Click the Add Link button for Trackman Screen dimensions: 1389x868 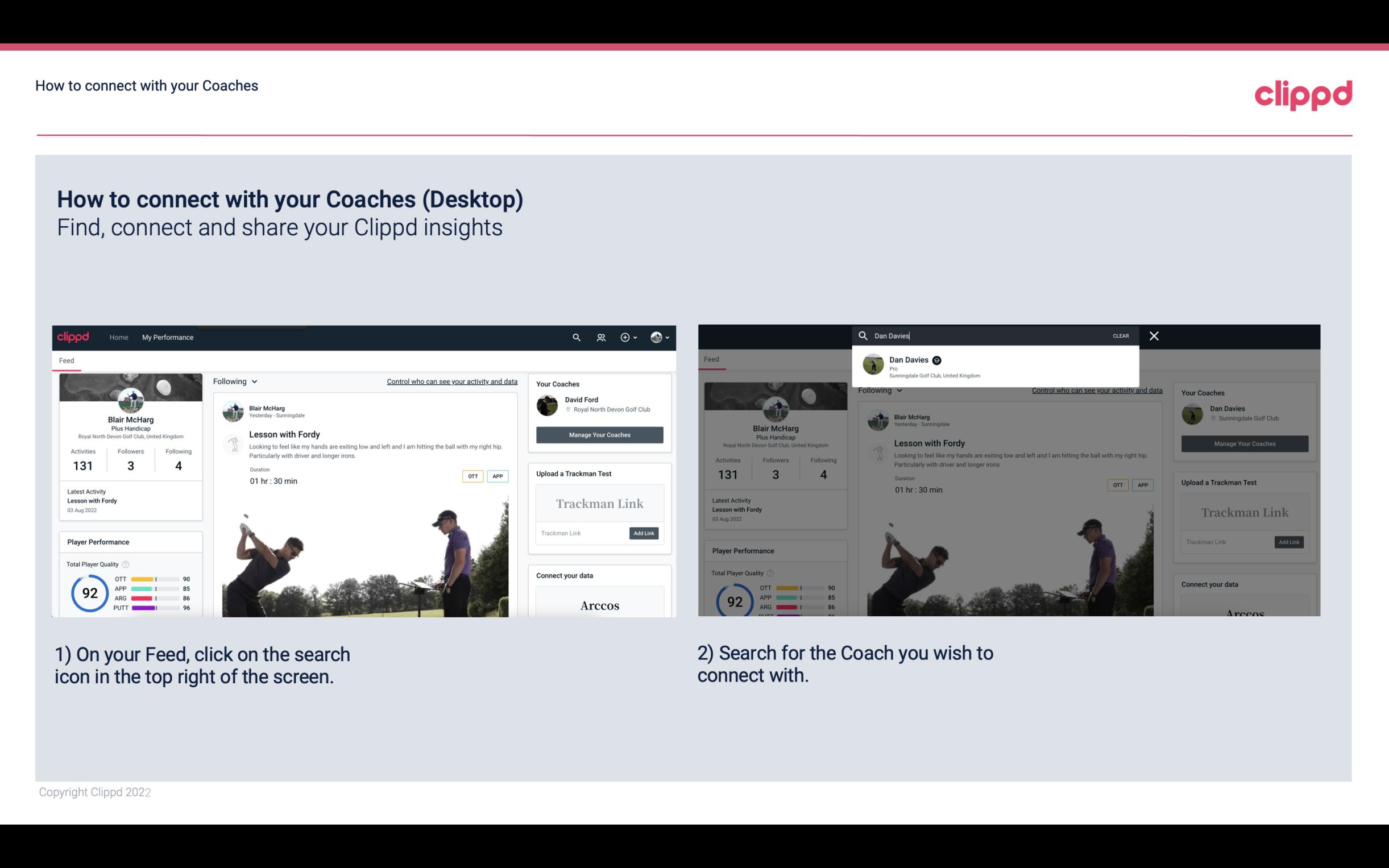tap(644, 533)
